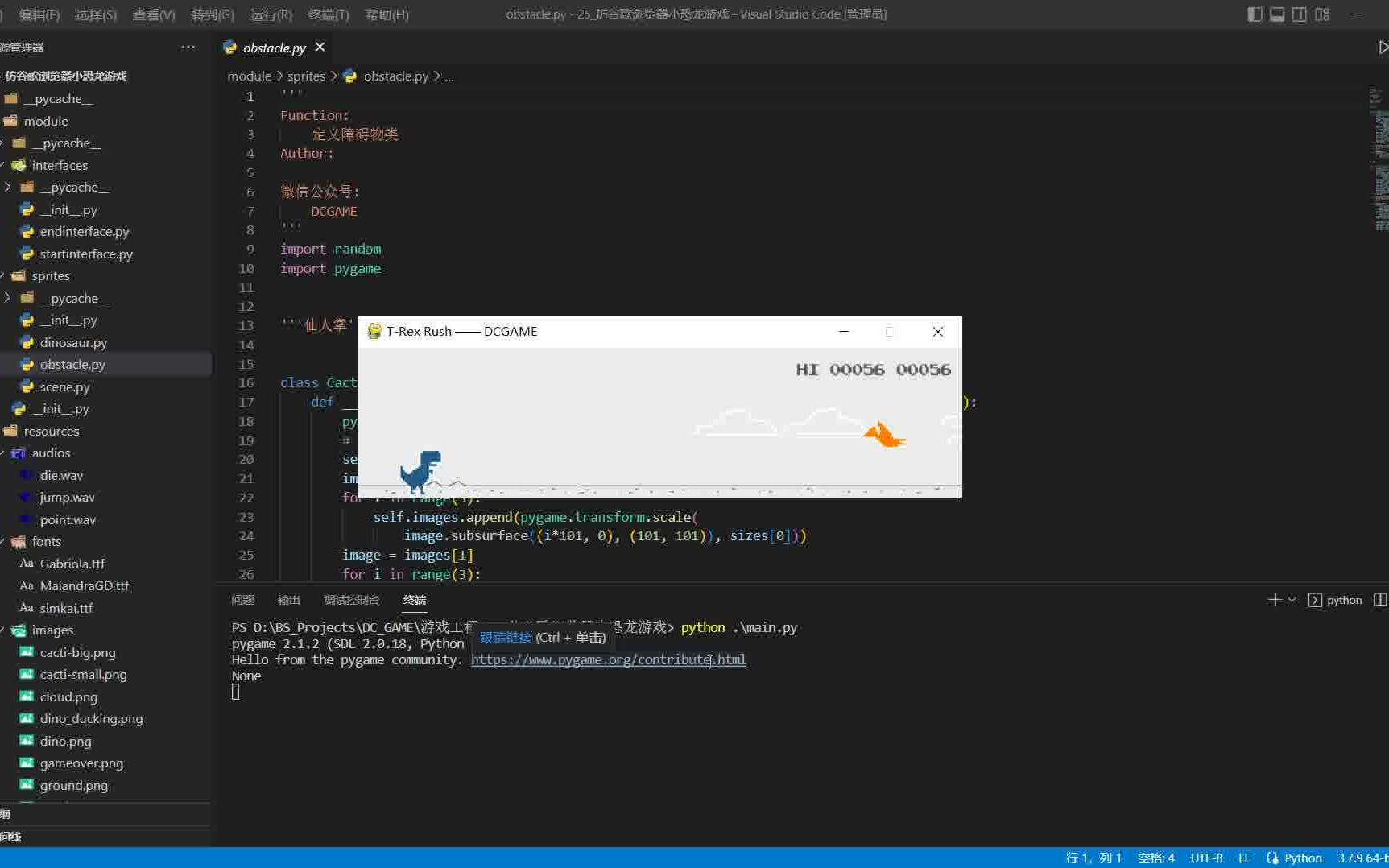Open pygame contribute link in terminal
This screenshot has width=1389, height=868.
click(608, 659)
